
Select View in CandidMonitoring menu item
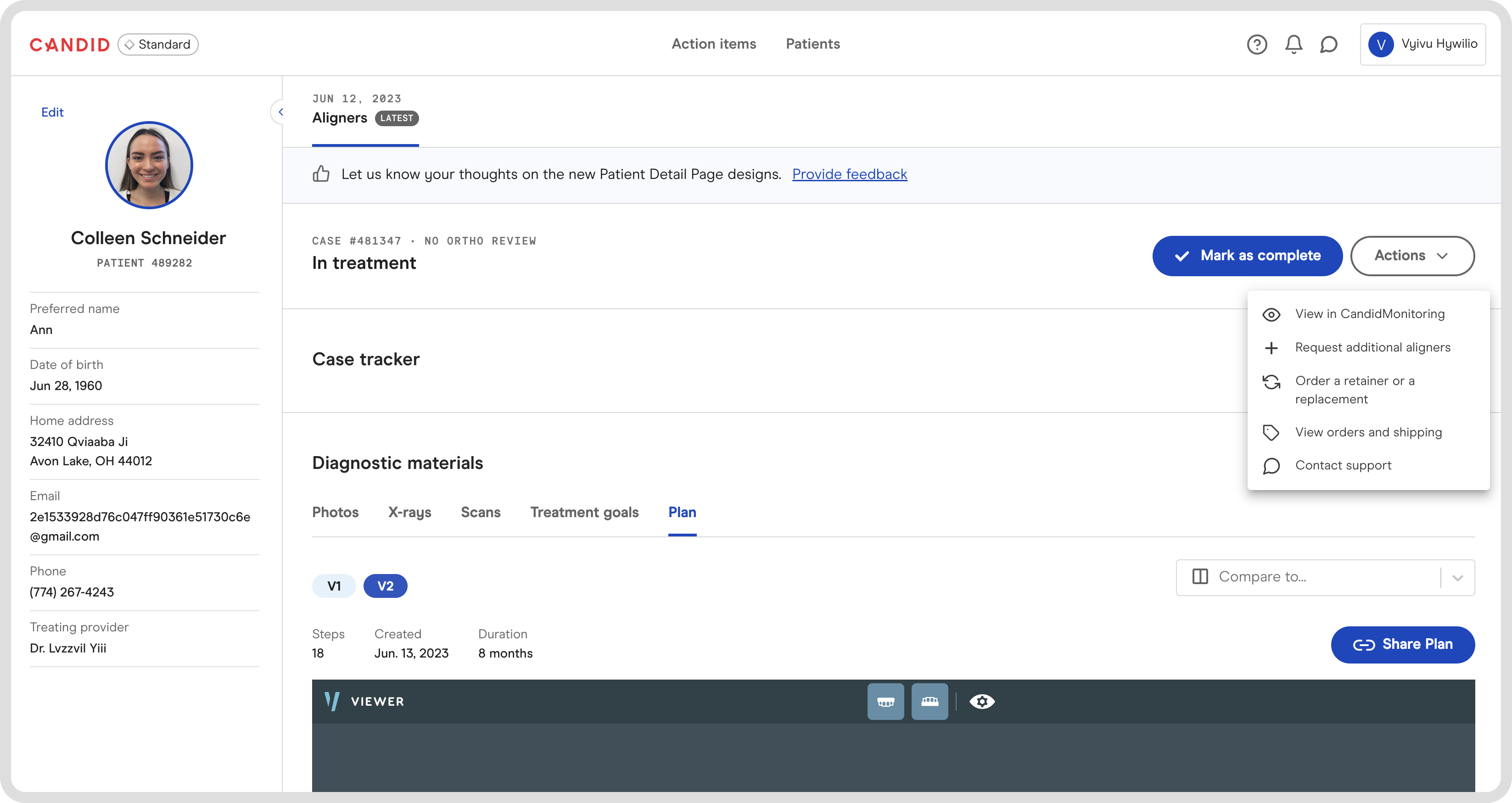click(x=1369, y=314)
